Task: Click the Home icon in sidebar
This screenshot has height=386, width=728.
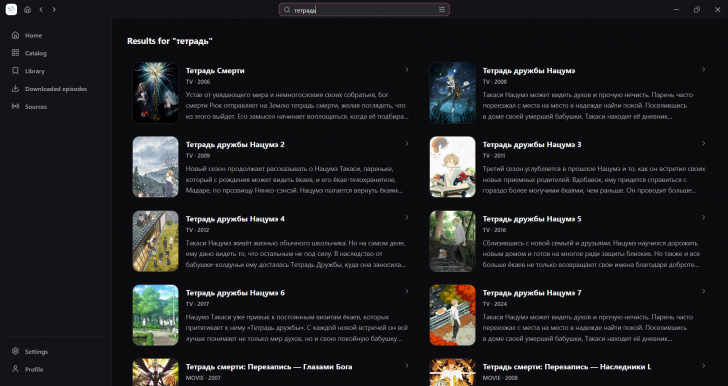Action: tap(15, 35)
